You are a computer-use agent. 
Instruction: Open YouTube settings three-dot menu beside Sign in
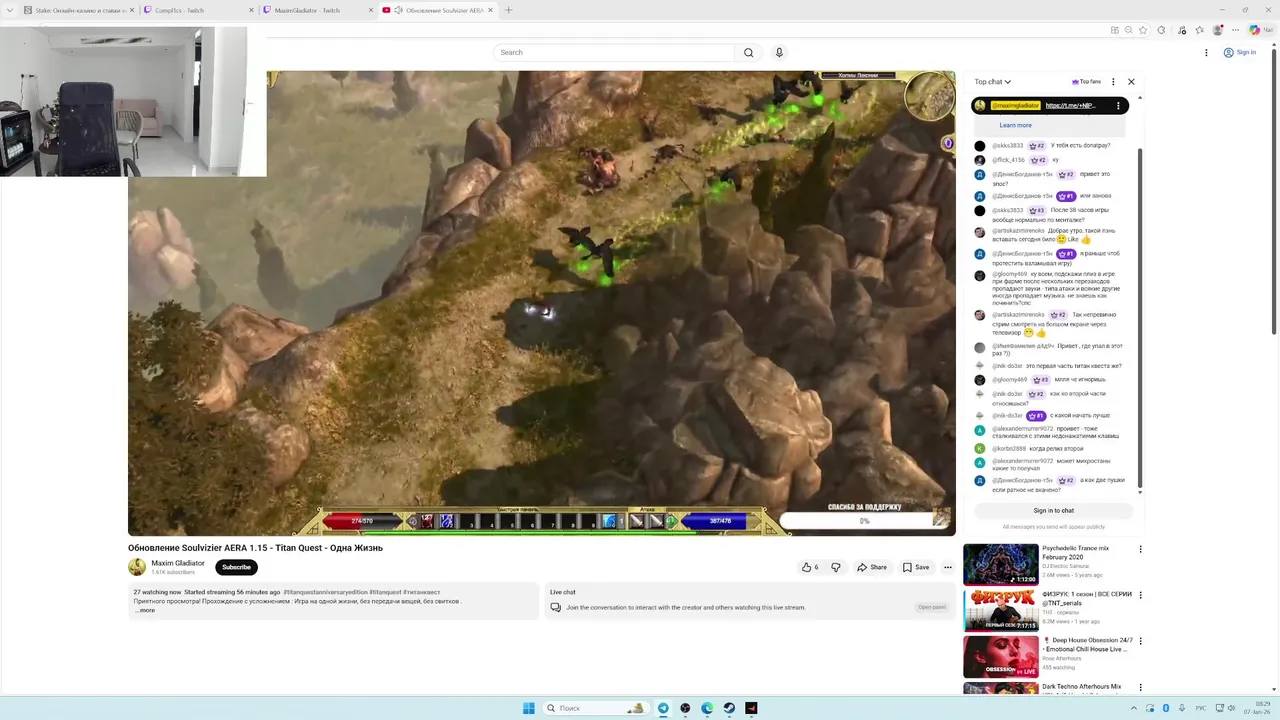(1206, 52)
